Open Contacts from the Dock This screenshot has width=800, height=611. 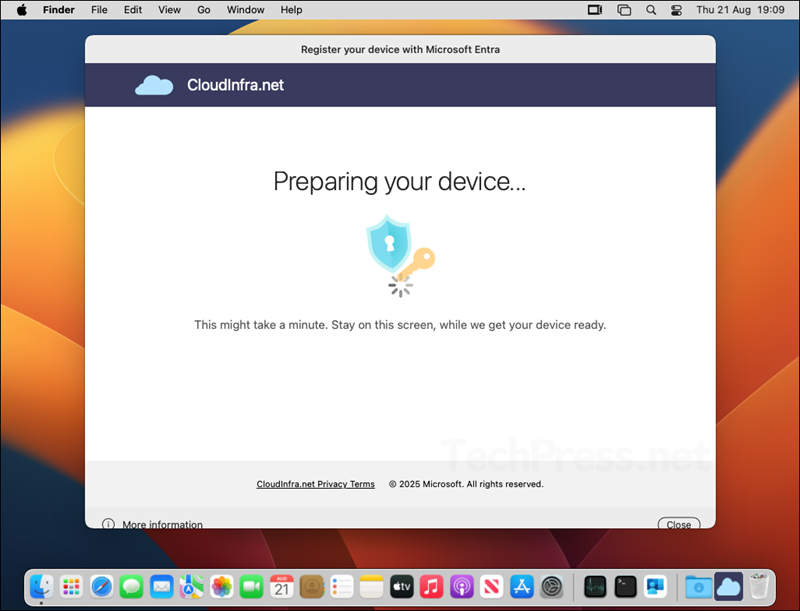click(312, 587)
